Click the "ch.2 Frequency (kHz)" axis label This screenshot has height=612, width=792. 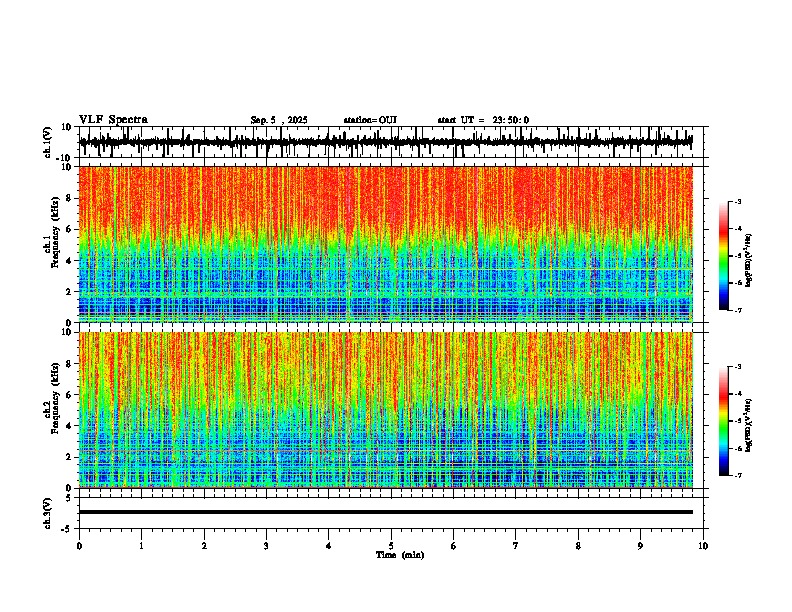pos(52,398)
